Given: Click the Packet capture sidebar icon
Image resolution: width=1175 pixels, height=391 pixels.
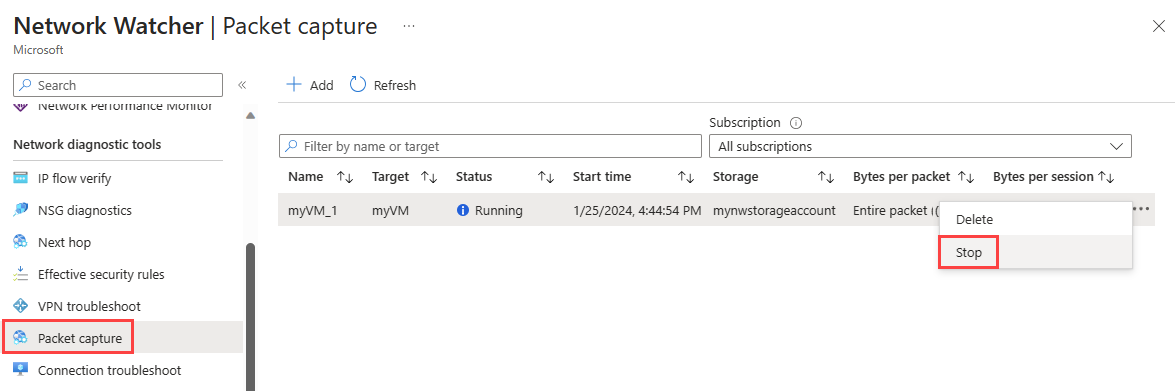Looking at the screenshot, I should [x=21, y=338].
